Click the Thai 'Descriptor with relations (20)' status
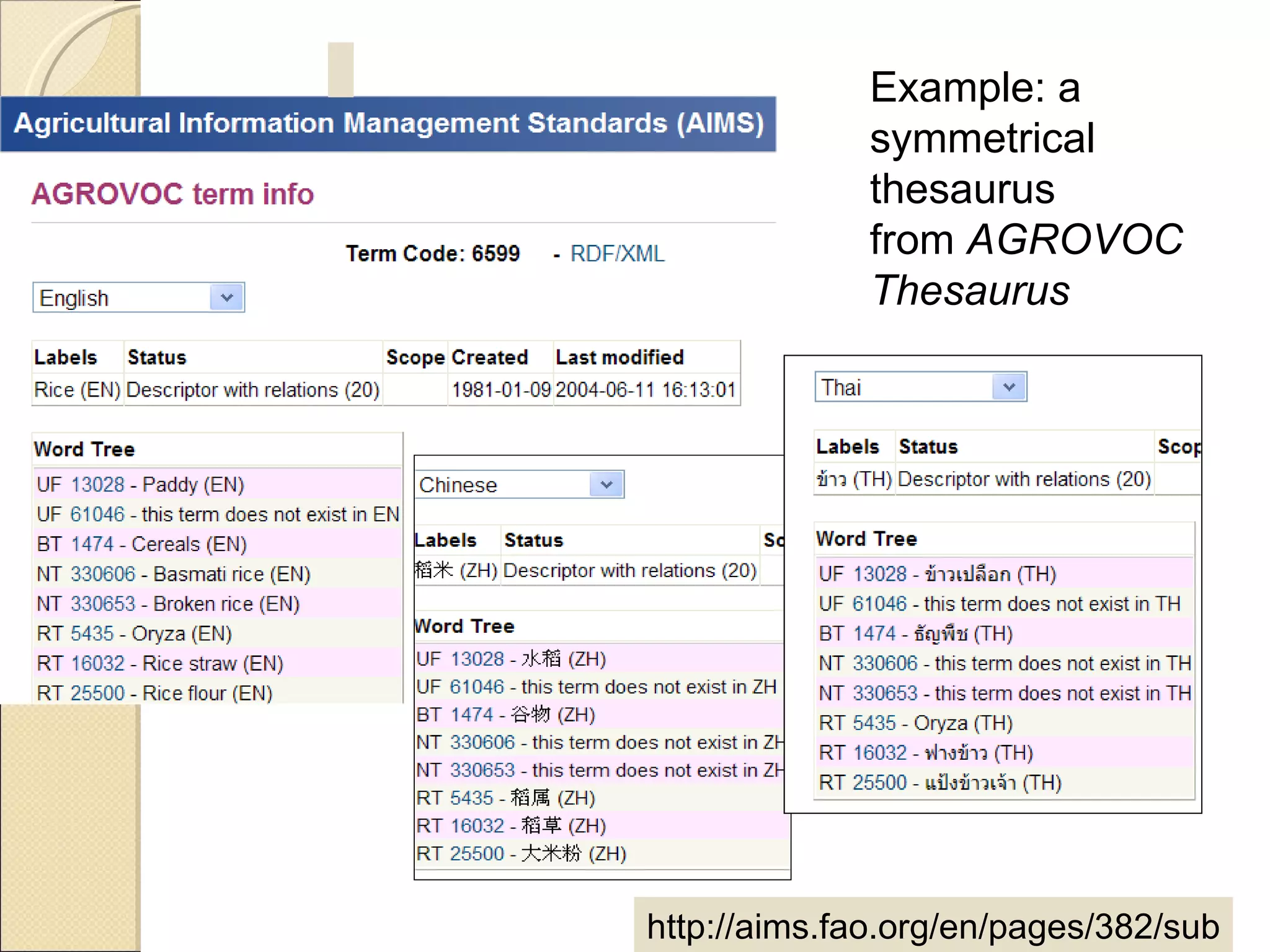The width and height of the screenshot is (1270, 952). [x=1024, y=478]
